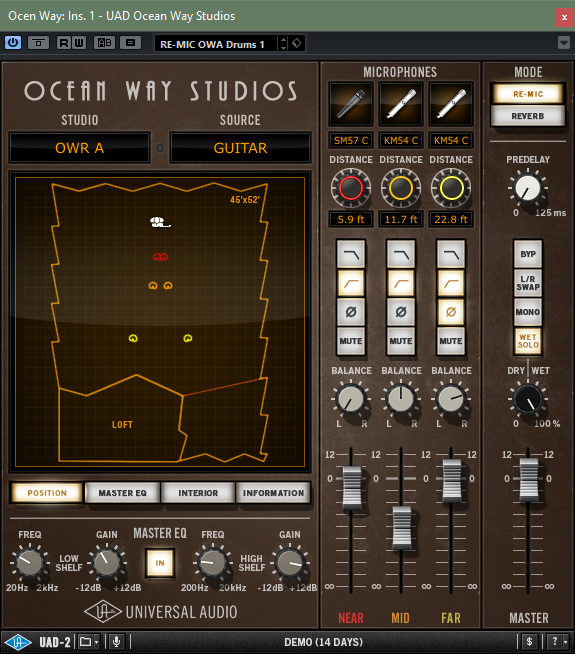The height and width of the screenshot is (654, 575).
Task: Toggle near mic high-cut filter icon
Action: [351, 254]
